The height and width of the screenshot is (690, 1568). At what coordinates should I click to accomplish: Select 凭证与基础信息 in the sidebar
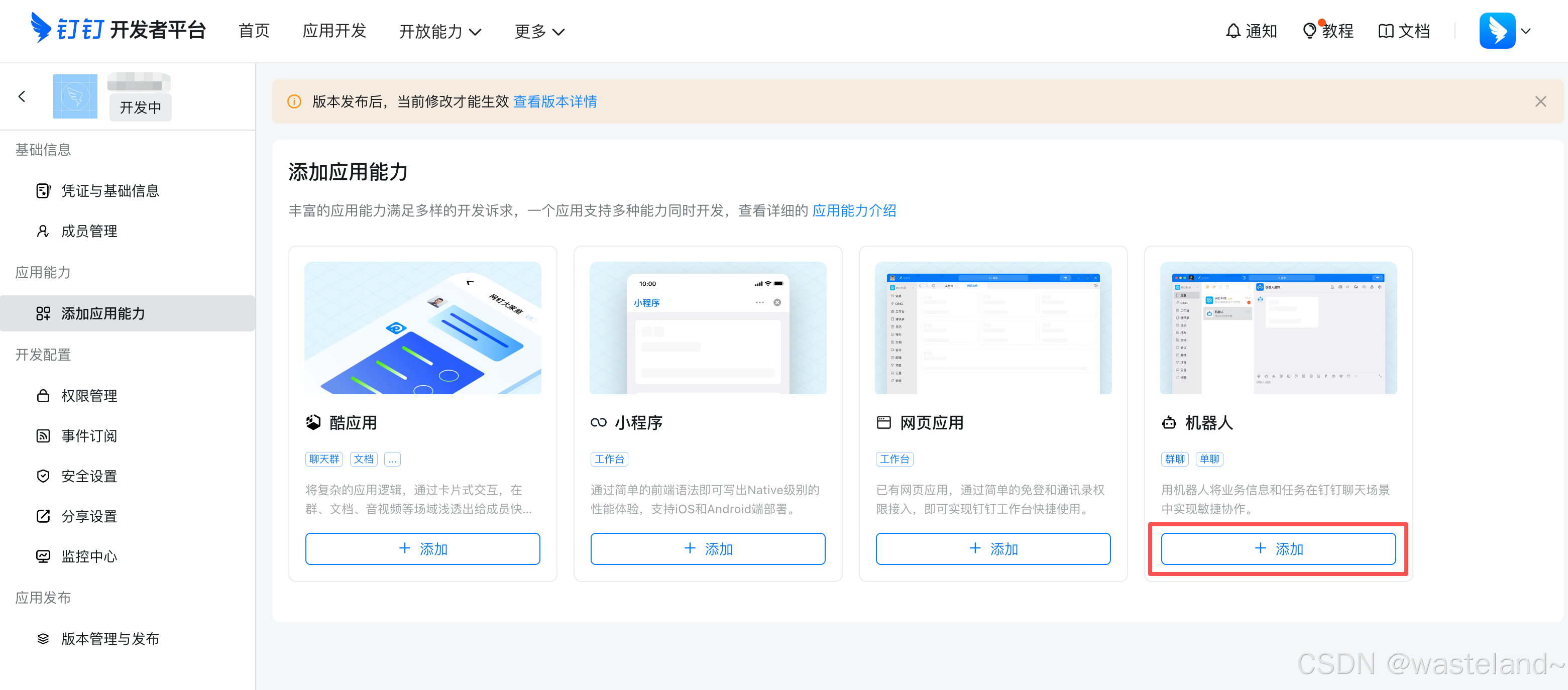coord(110,190)
